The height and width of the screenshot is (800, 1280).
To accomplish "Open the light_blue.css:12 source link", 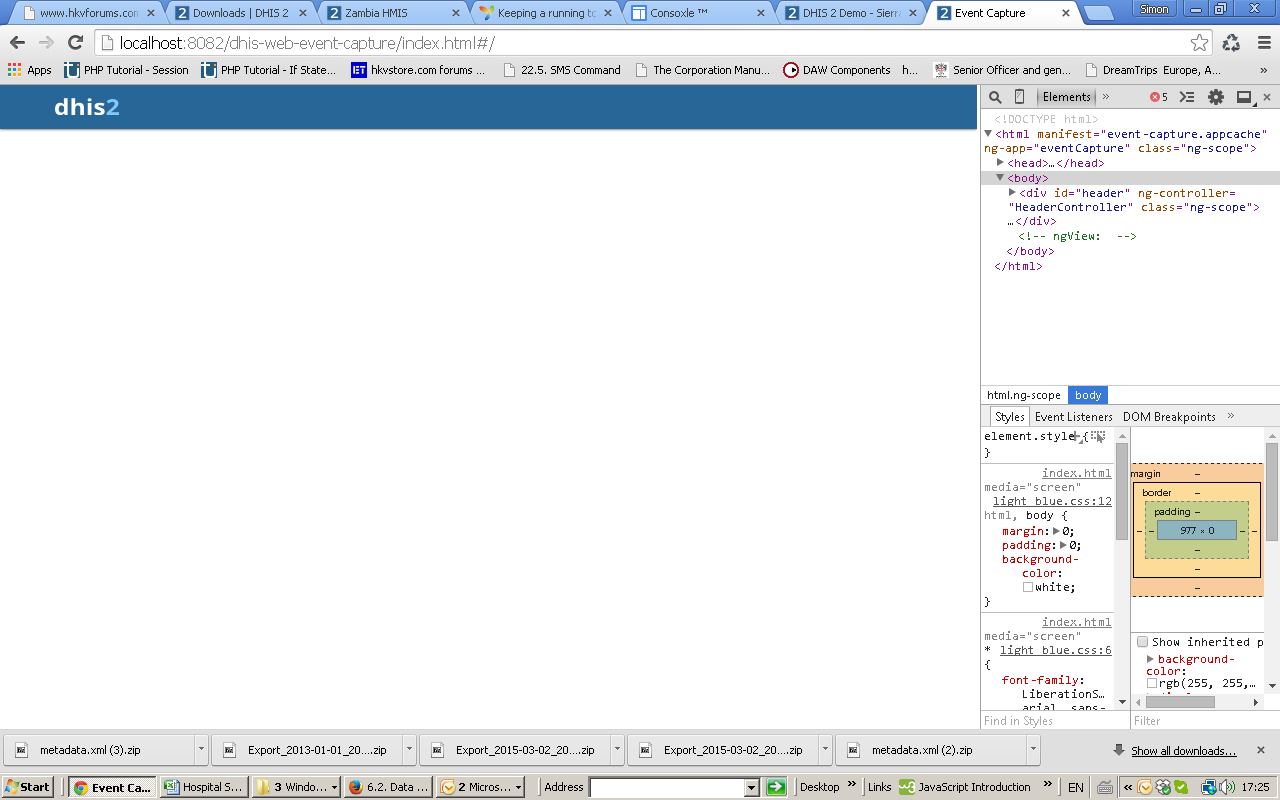I will pos(1052,501).
